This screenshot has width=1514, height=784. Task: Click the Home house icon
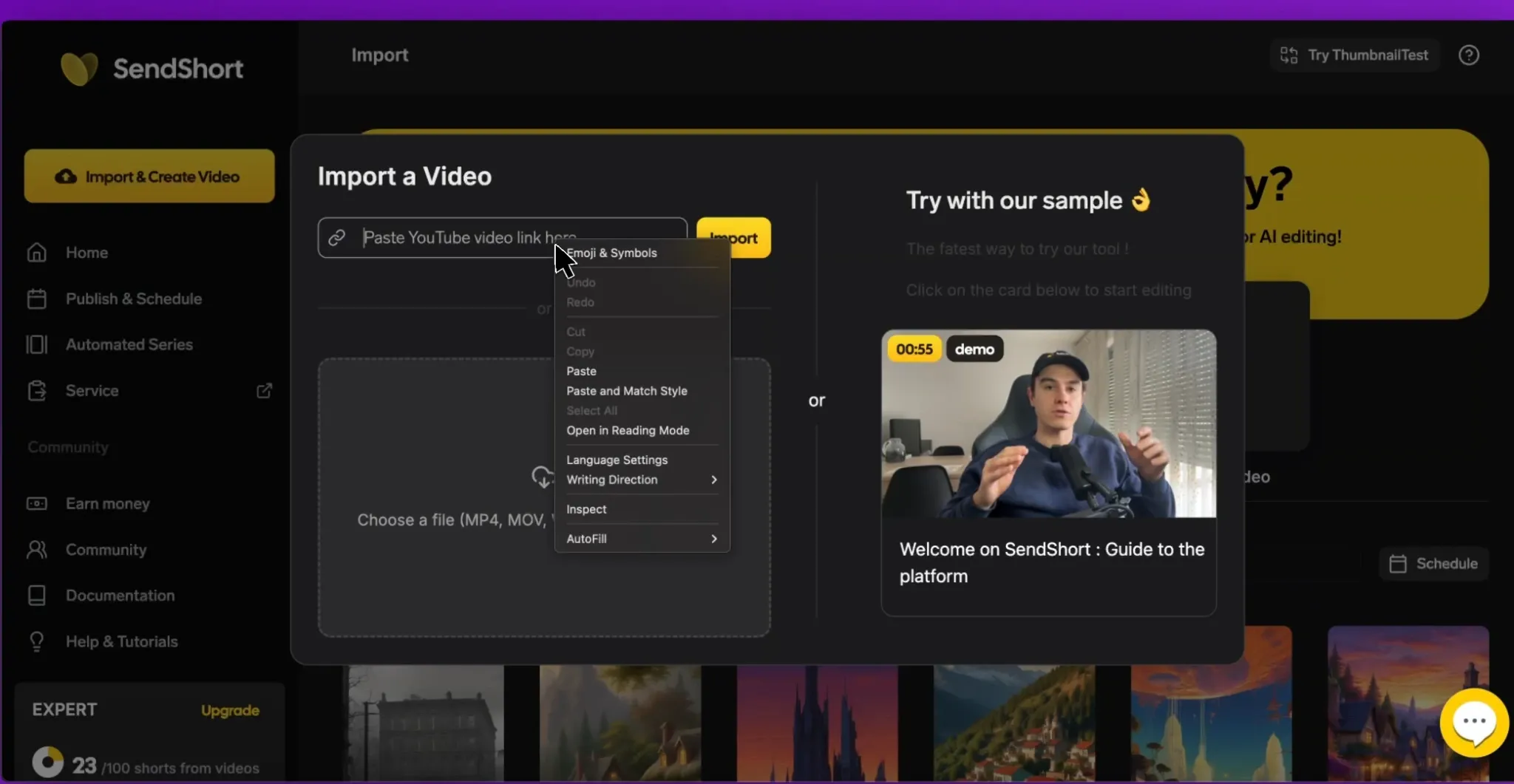tap(37, 253)
